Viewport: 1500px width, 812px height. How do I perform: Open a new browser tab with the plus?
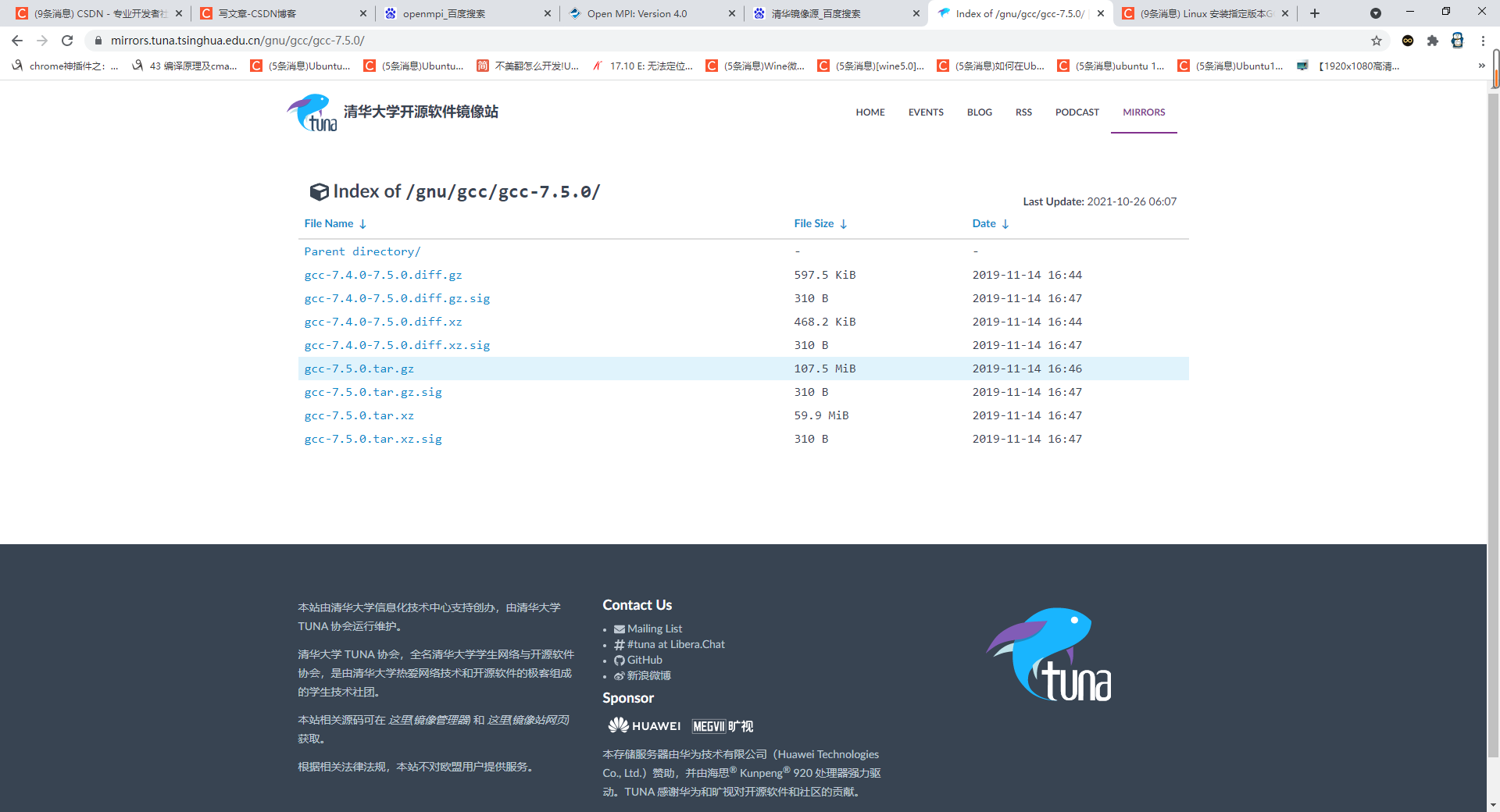pyautogui.click(x=1314, y=13)
